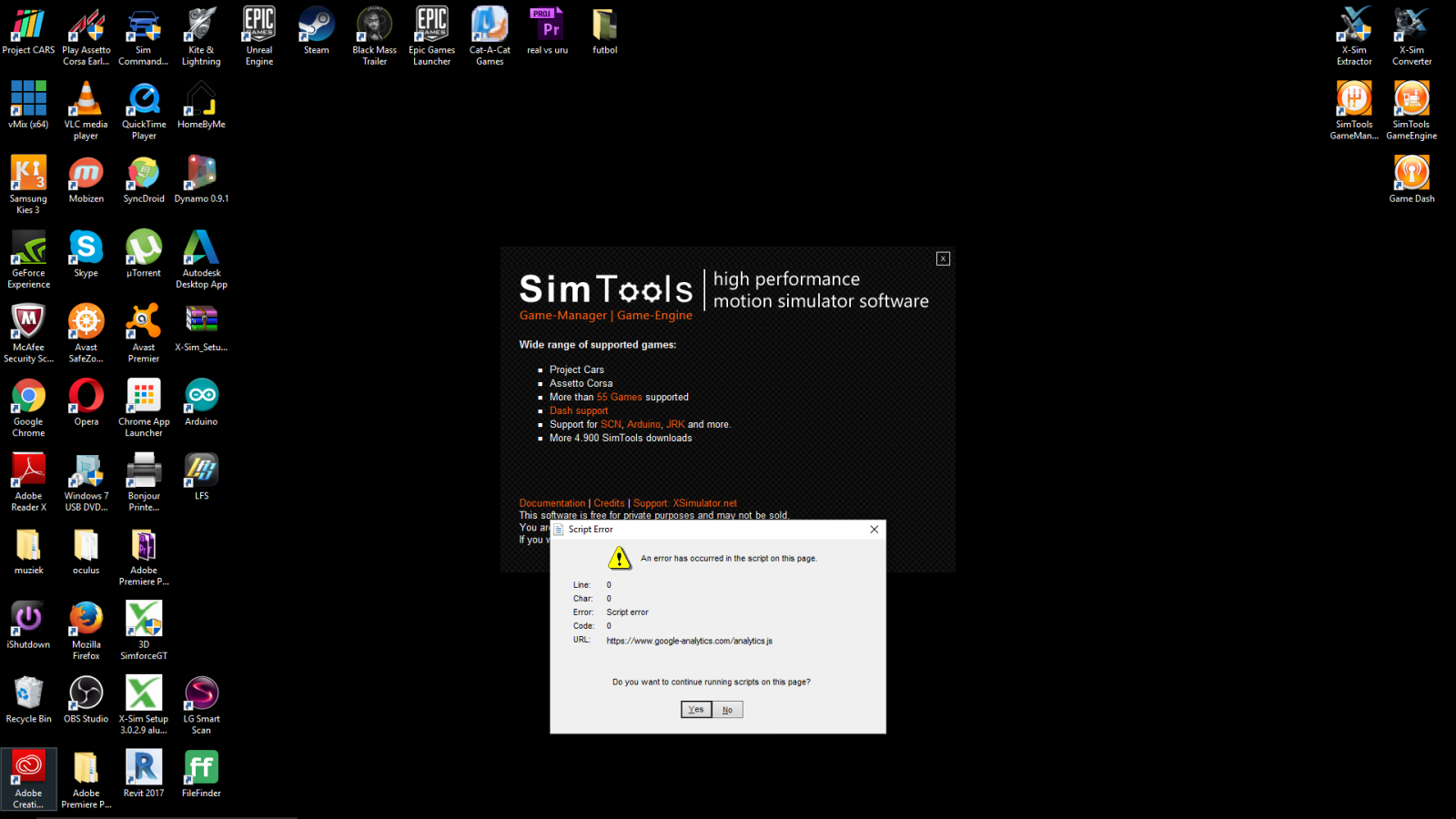
Task: Select the McAfee Security Scan icon
Action: [28, 334]
